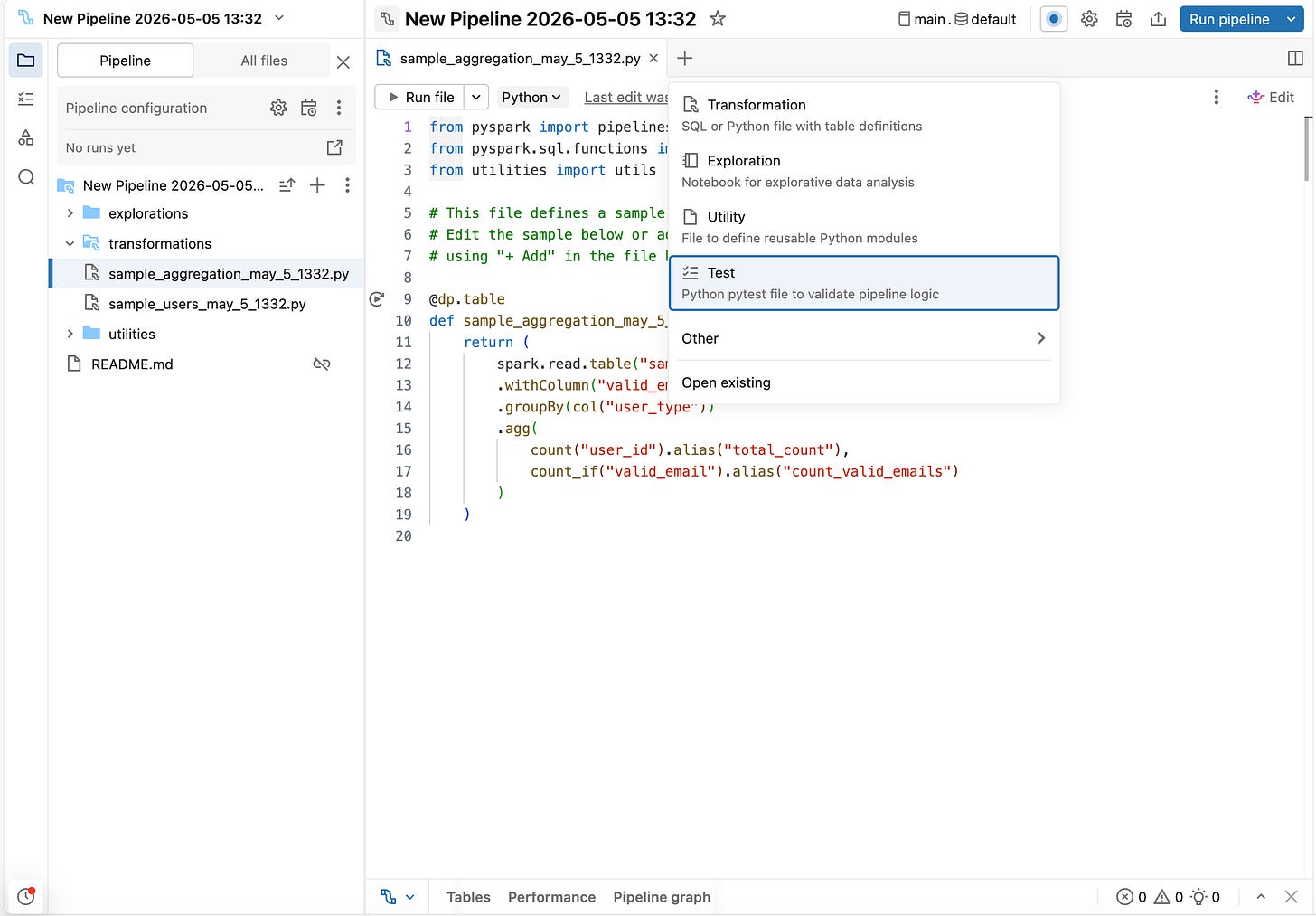Collapse the transformations folder

70,243
